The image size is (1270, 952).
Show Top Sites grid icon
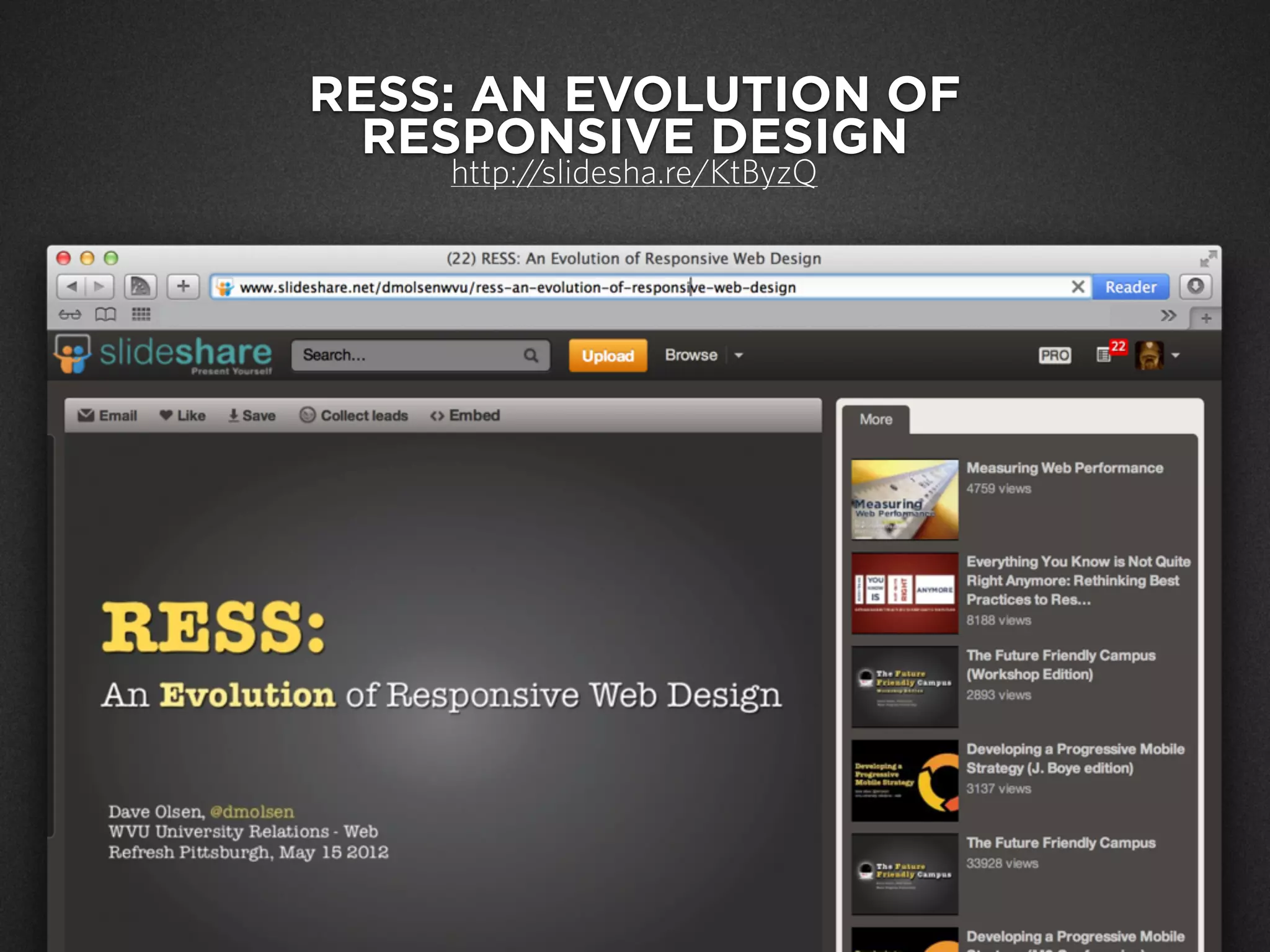click(141, 315)
